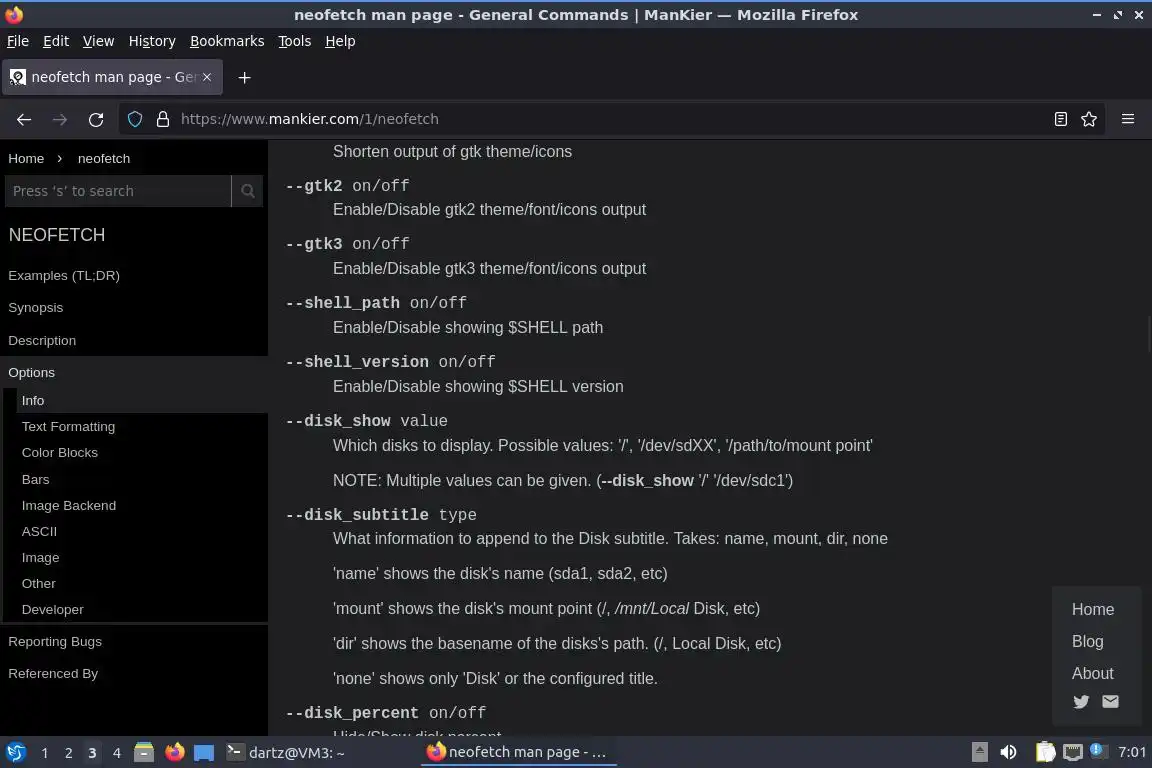Screen dimensions: 1152x768
Task: Click the forward navigation arrow
Action: coord(60,119)
